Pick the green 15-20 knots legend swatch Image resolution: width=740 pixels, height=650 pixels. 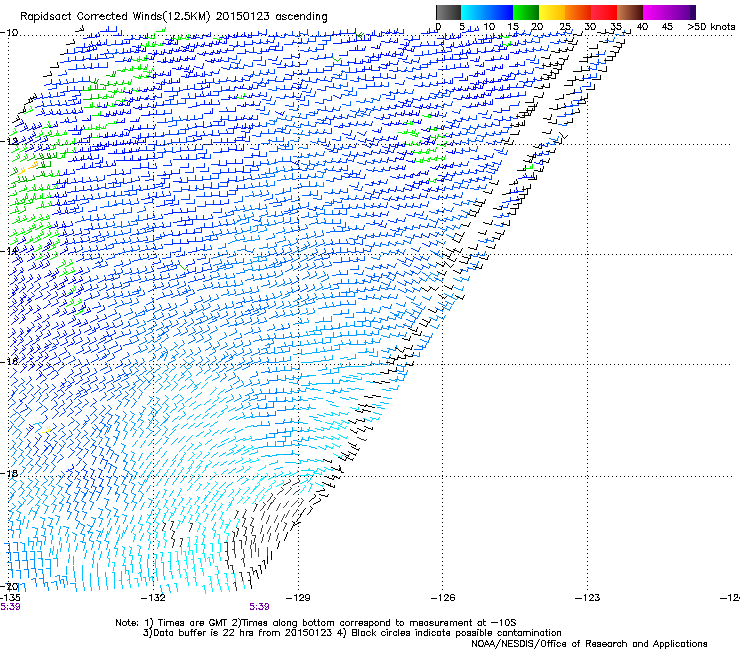click(526, 12)
